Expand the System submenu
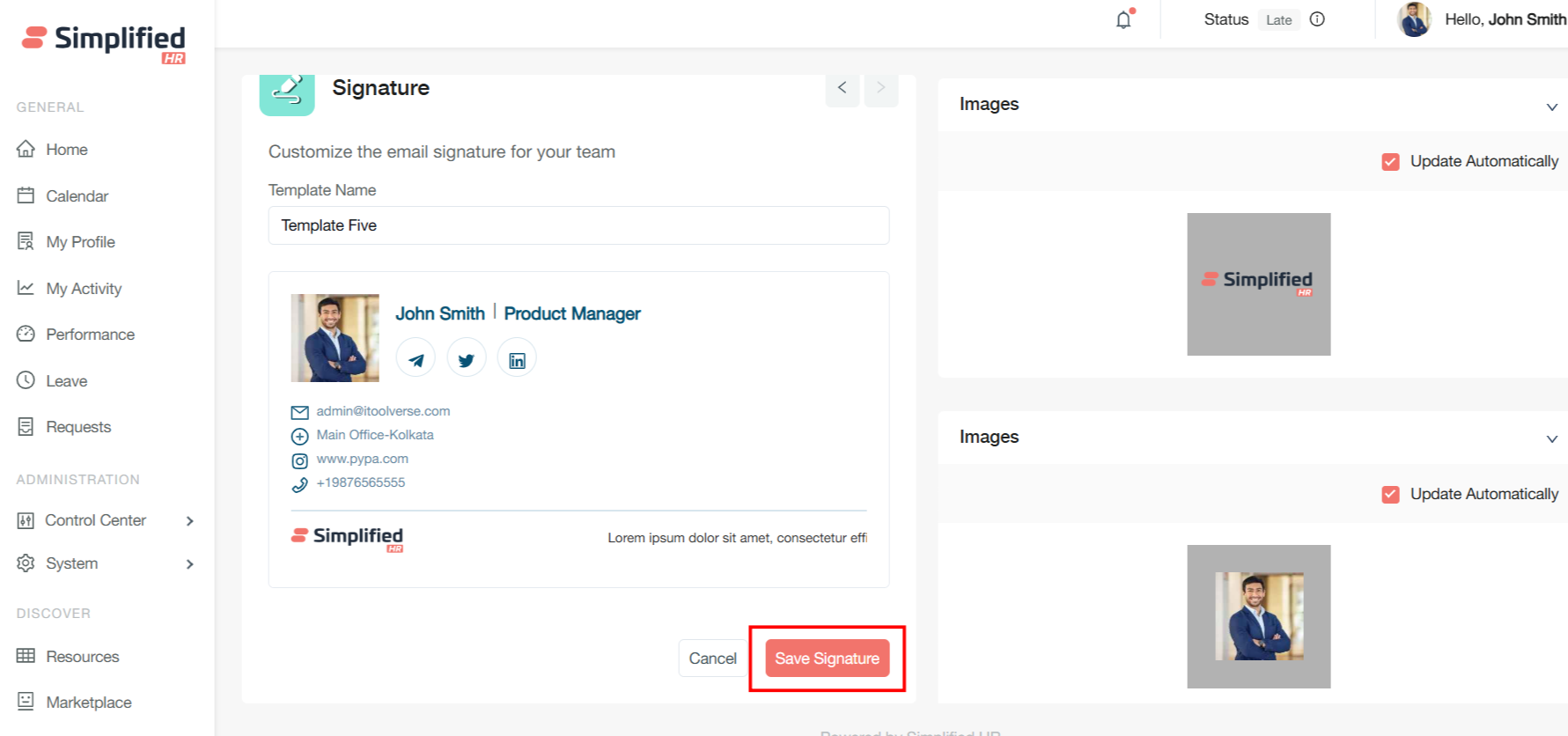1568x736 pixels. [x=189, y=564]
